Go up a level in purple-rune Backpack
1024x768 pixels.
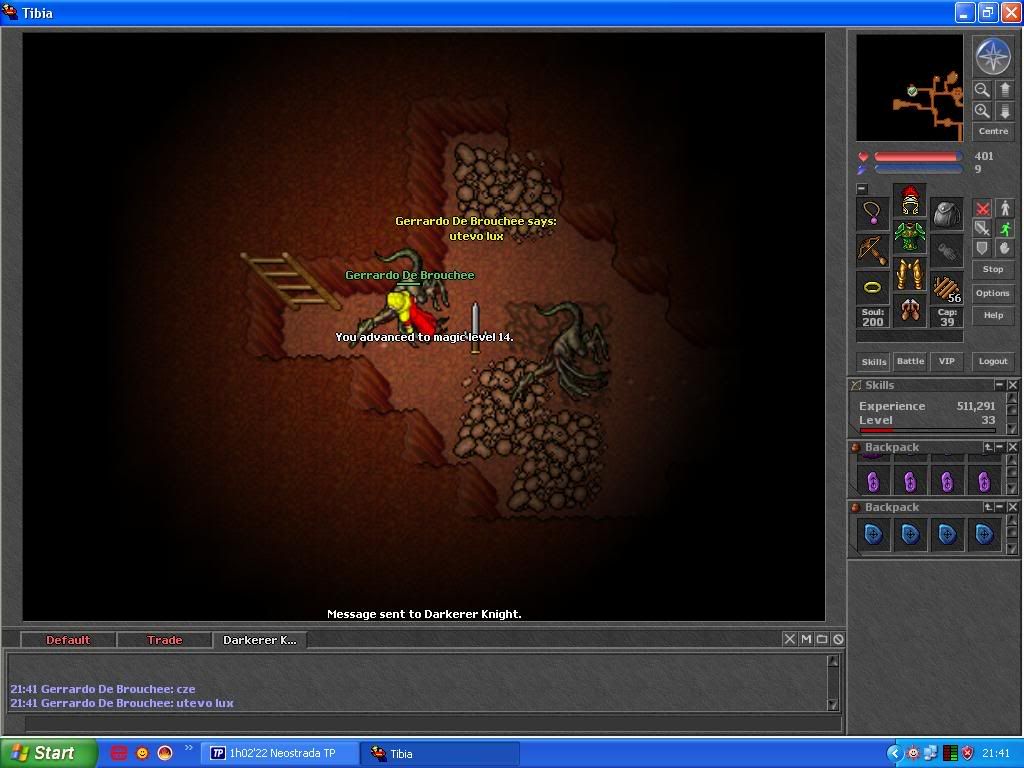click(x=988, y=447)
